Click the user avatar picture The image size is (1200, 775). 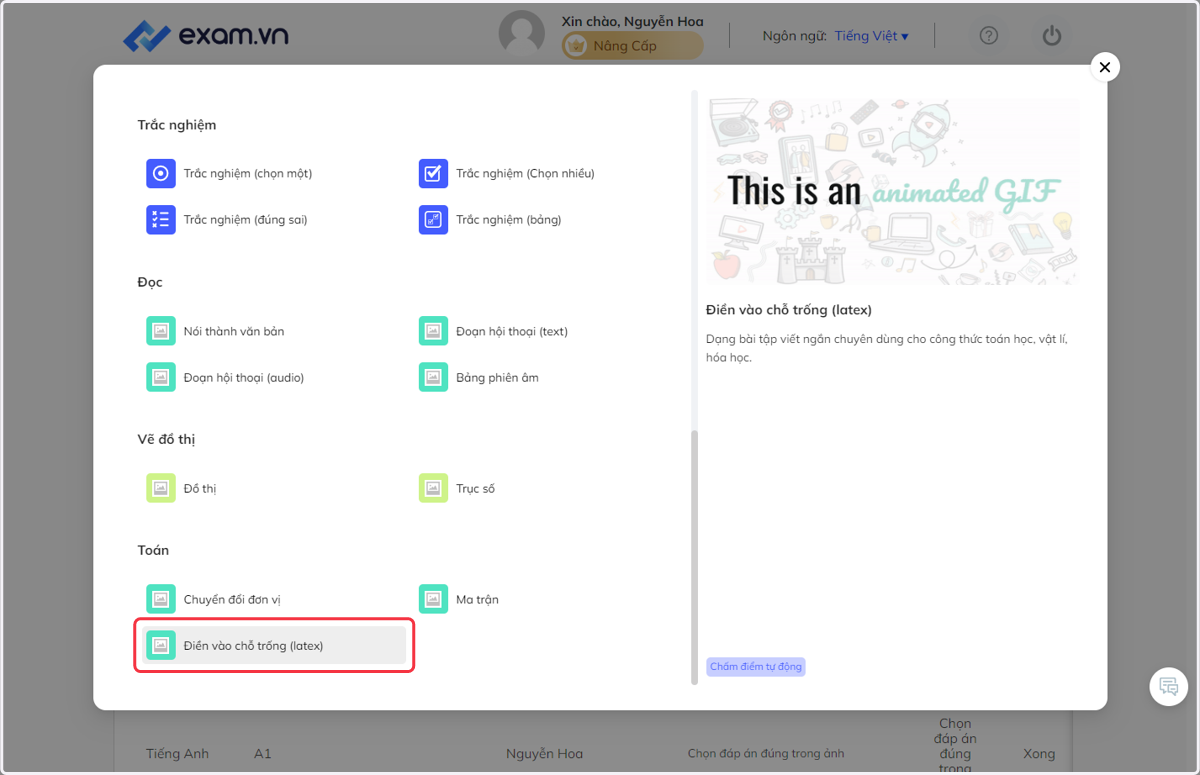pos(522,35)
